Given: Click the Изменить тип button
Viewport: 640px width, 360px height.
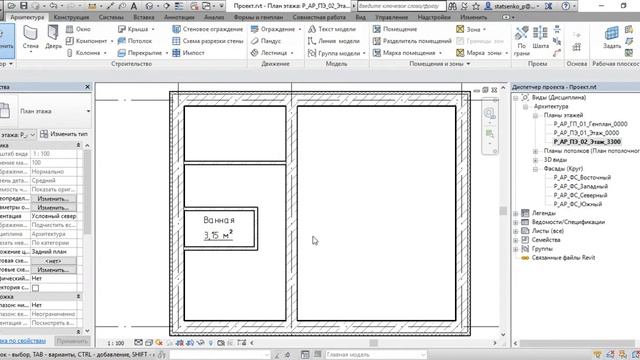Looking at the screenshot, I should coord(64,134).
